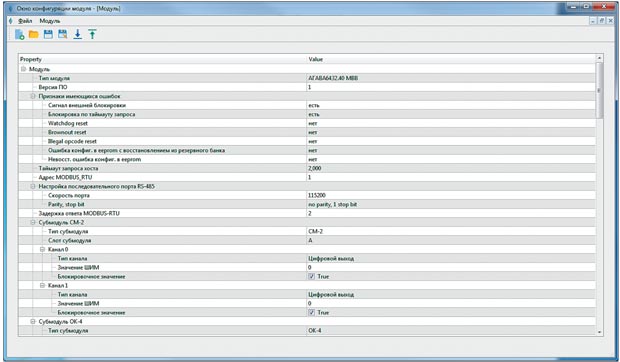Click the Property column header

coord(162,59)
